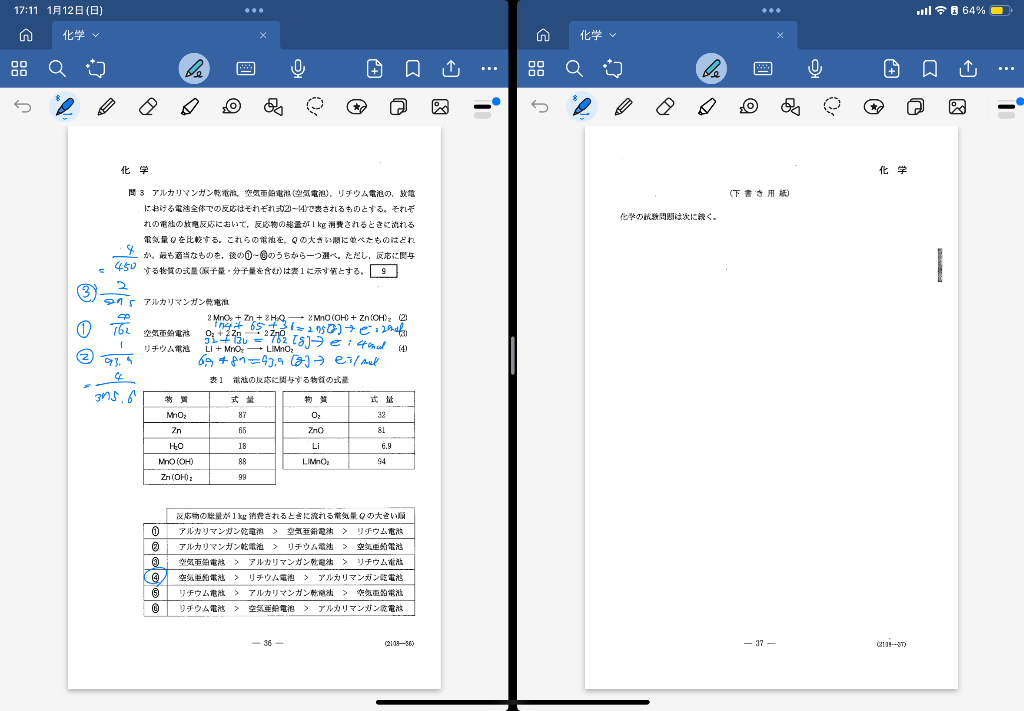Image resolution: width=1024 pixels, height=711 pixels.
Task: Open the shapes tool in right pane
Action: pyautogui.click(x=790, y=106)
